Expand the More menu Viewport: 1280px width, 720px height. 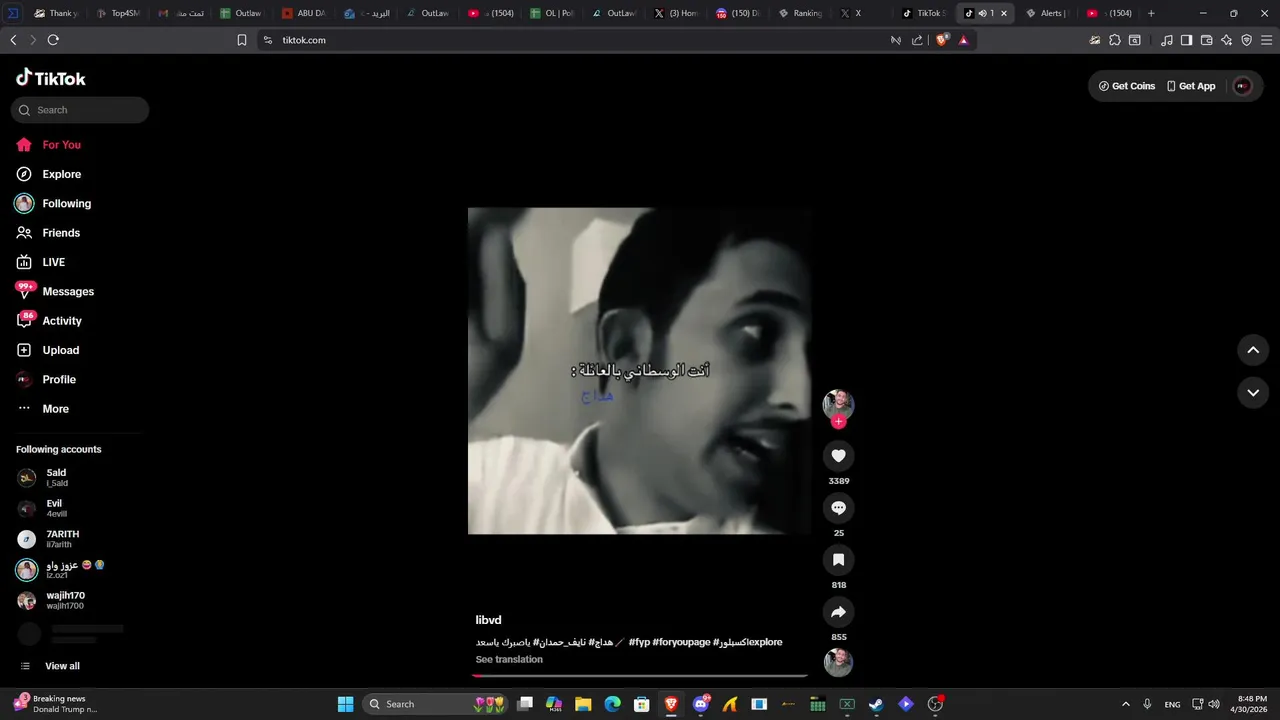(43, 409)
